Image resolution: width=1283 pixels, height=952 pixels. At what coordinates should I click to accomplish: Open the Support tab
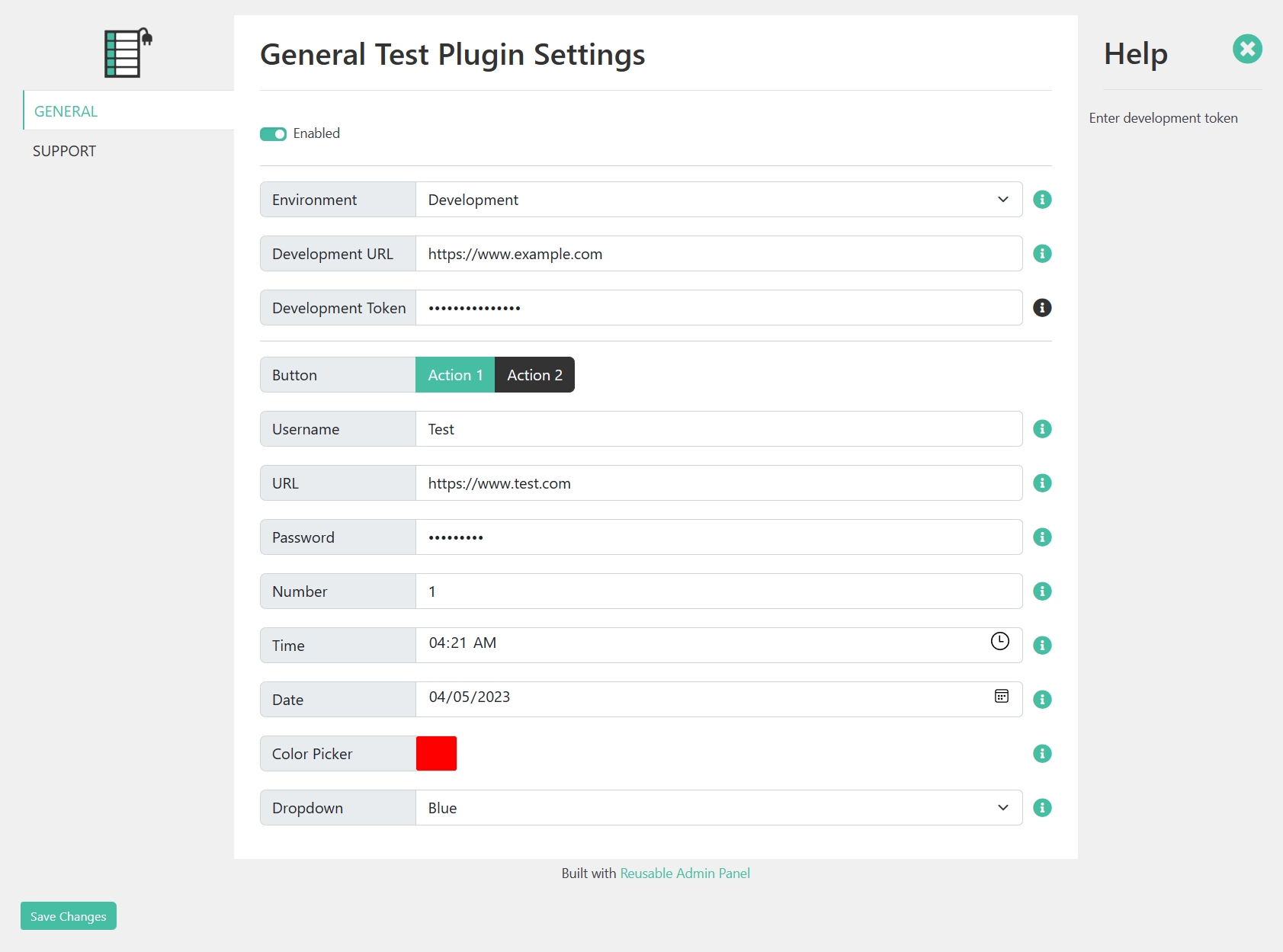(x=65, y=151)
